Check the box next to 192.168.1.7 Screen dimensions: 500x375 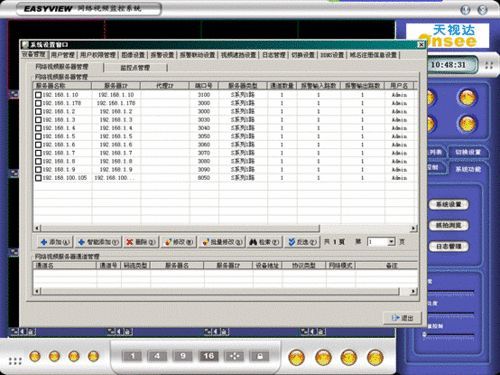click(x=38, y=153)
